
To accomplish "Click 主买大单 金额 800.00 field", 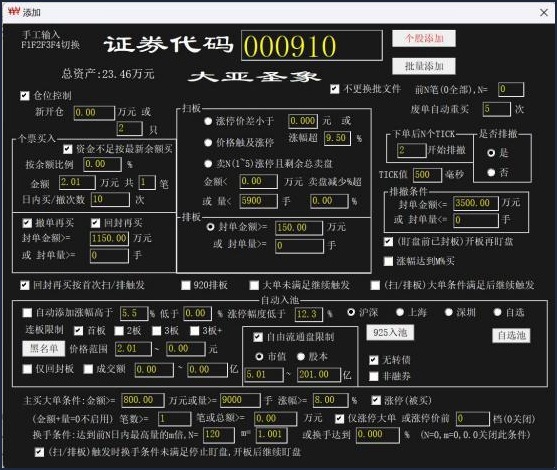I will coord(143,400).
